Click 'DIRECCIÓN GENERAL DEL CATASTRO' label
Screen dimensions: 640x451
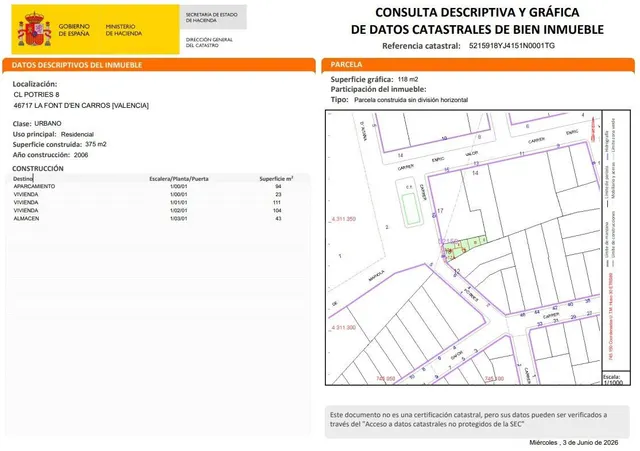(209, 42)
